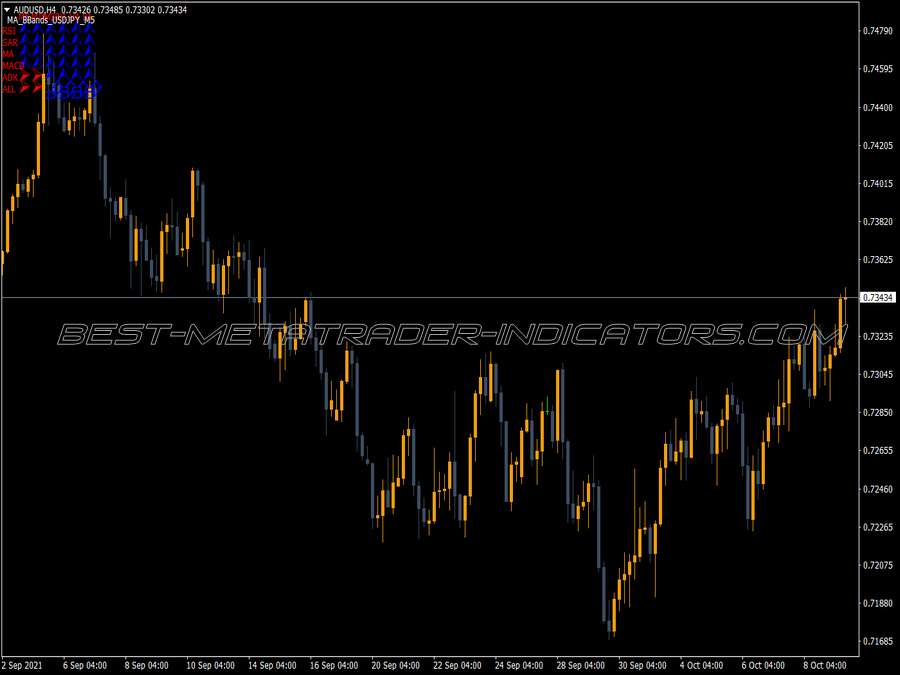Click the 14 Sep 04:00 time label

(x=272, y=665)
